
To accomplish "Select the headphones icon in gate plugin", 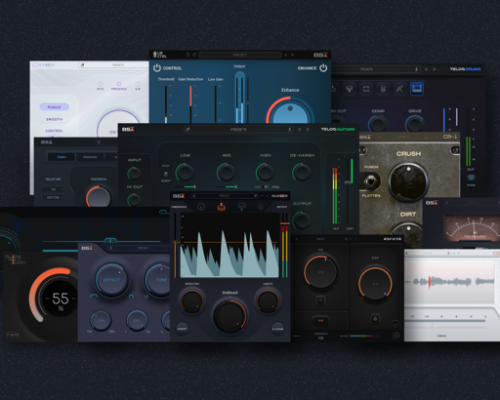I will 201,207.
